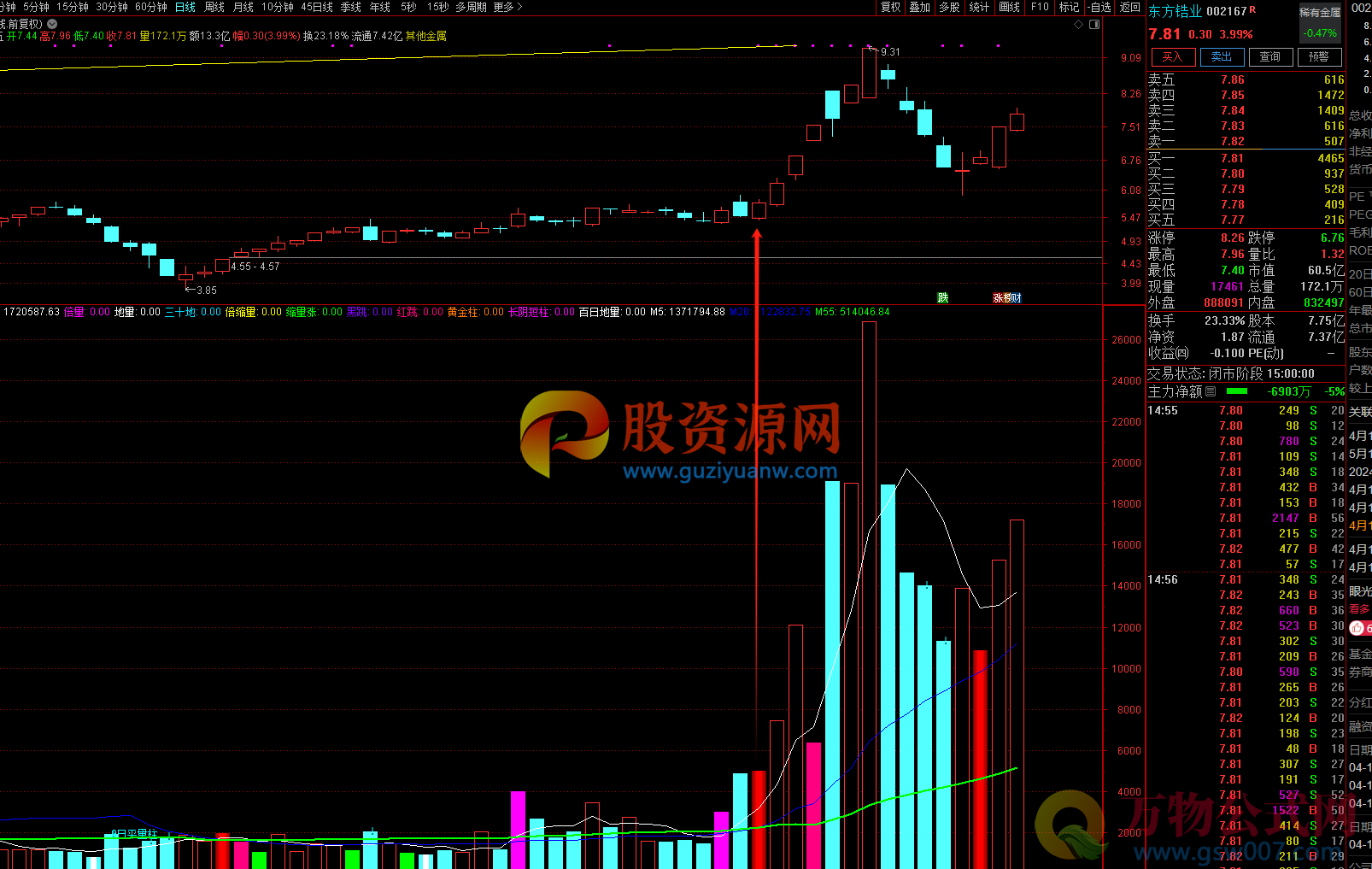Viewport: 1372px width, 869px height.
Task: Click the 涨停 limit-up price 8.26
Action: tap(1232, 238)
